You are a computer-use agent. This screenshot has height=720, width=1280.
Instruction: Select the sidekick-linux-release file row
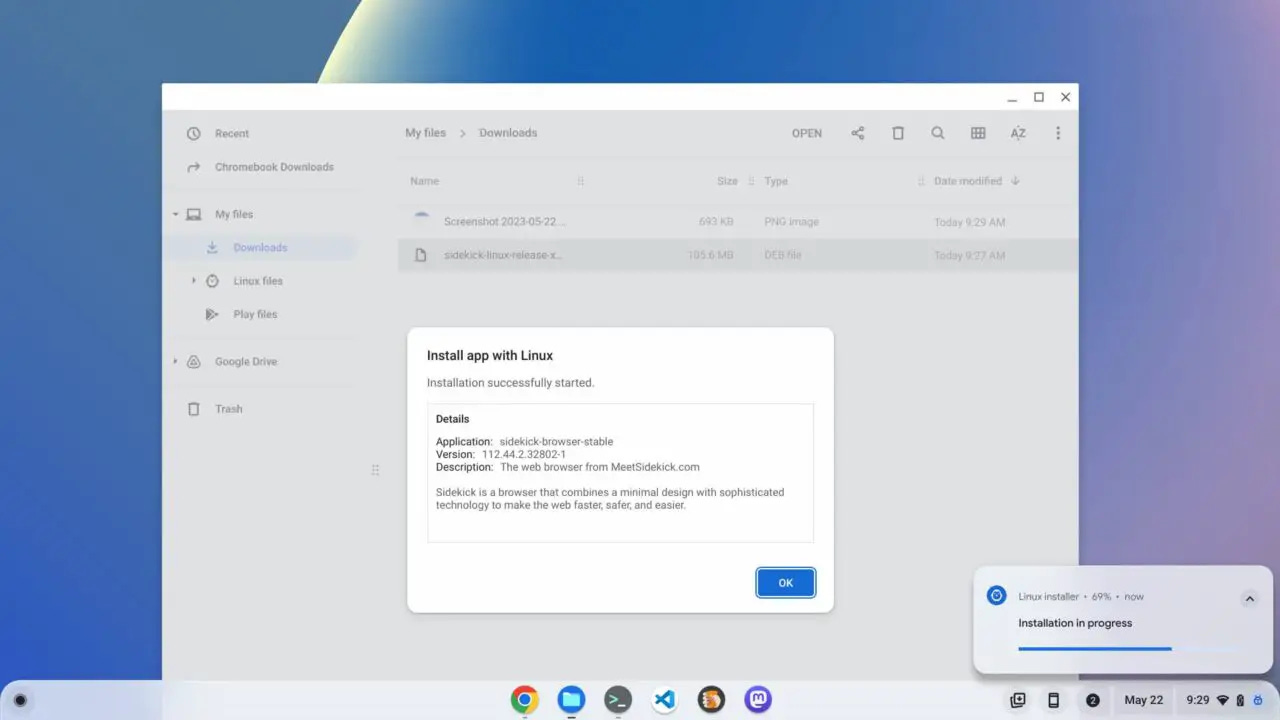(x=738, y=255)
